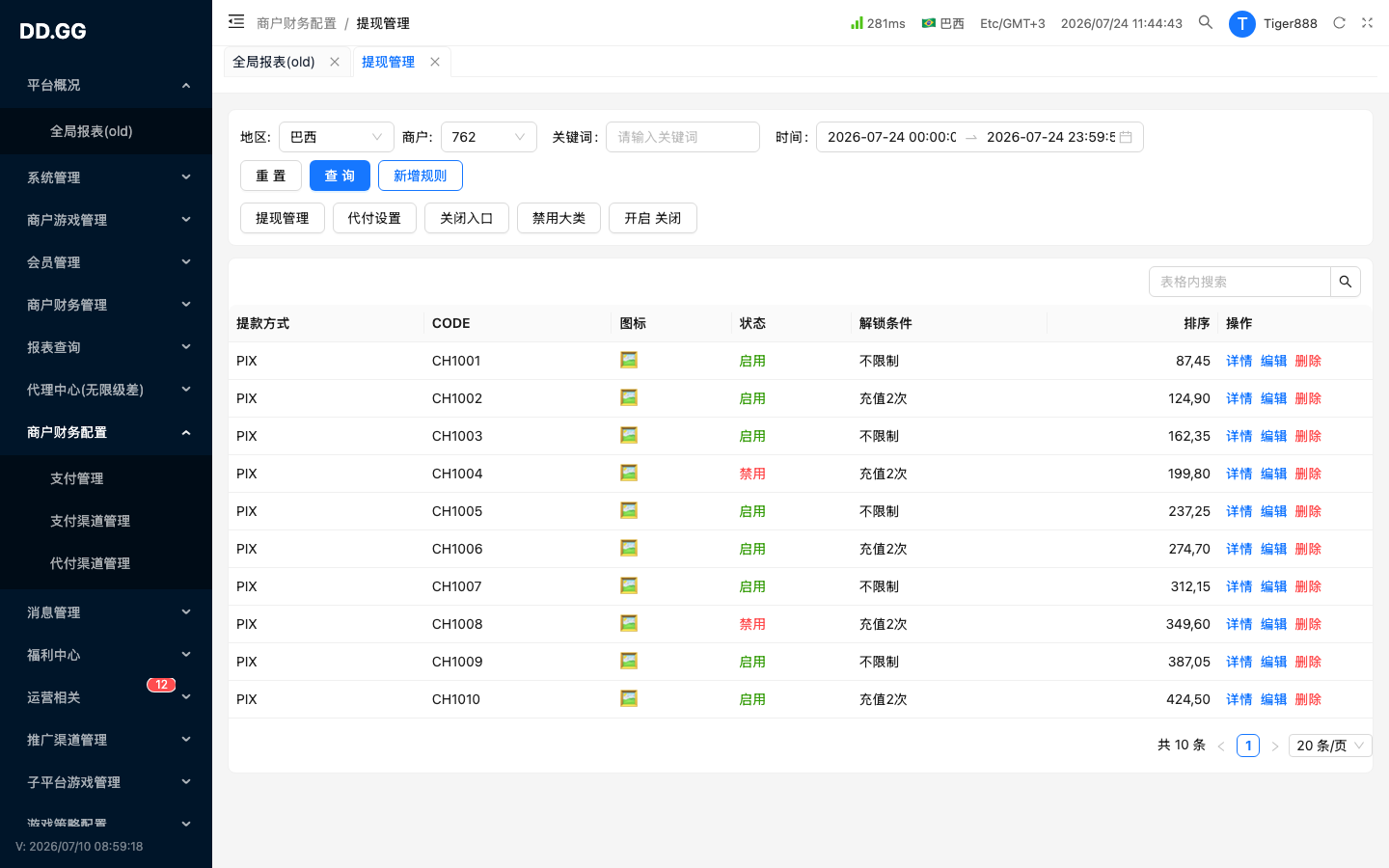Click the Tiger888 user avatar
The image size is (1389, 868).
1241,23
